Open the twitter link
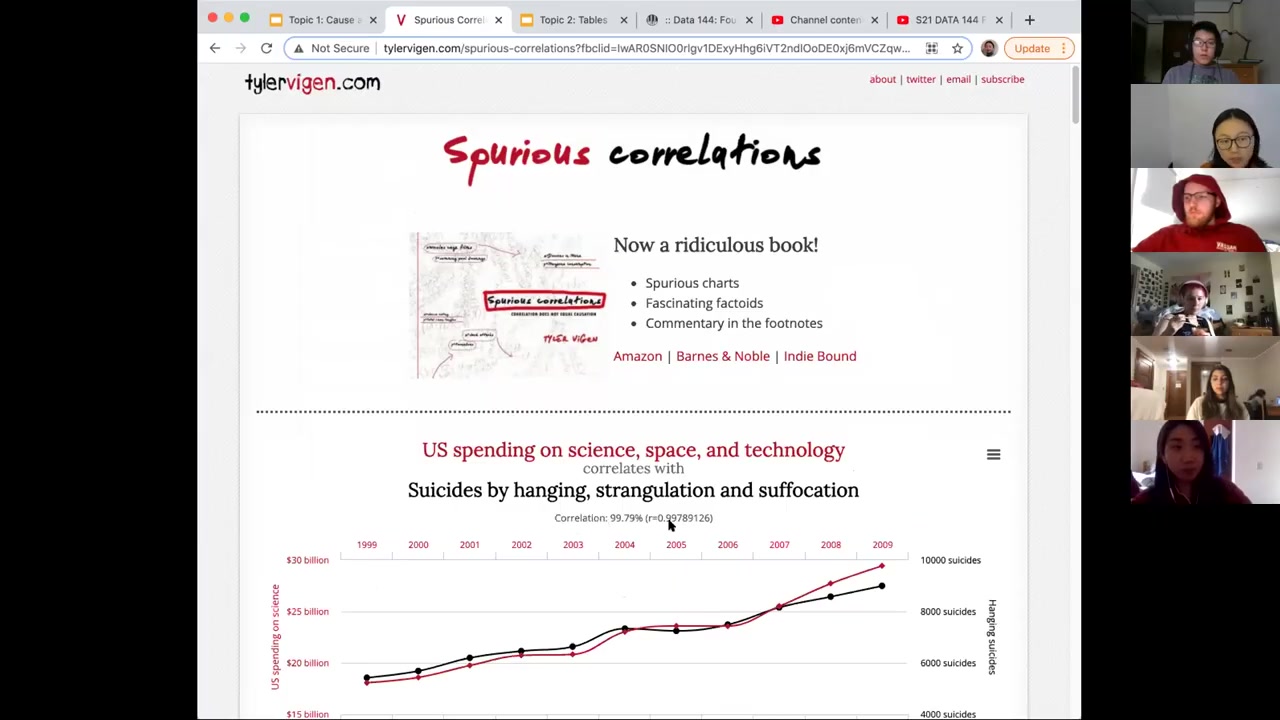 pyautogui.click(x=920, y=79)
